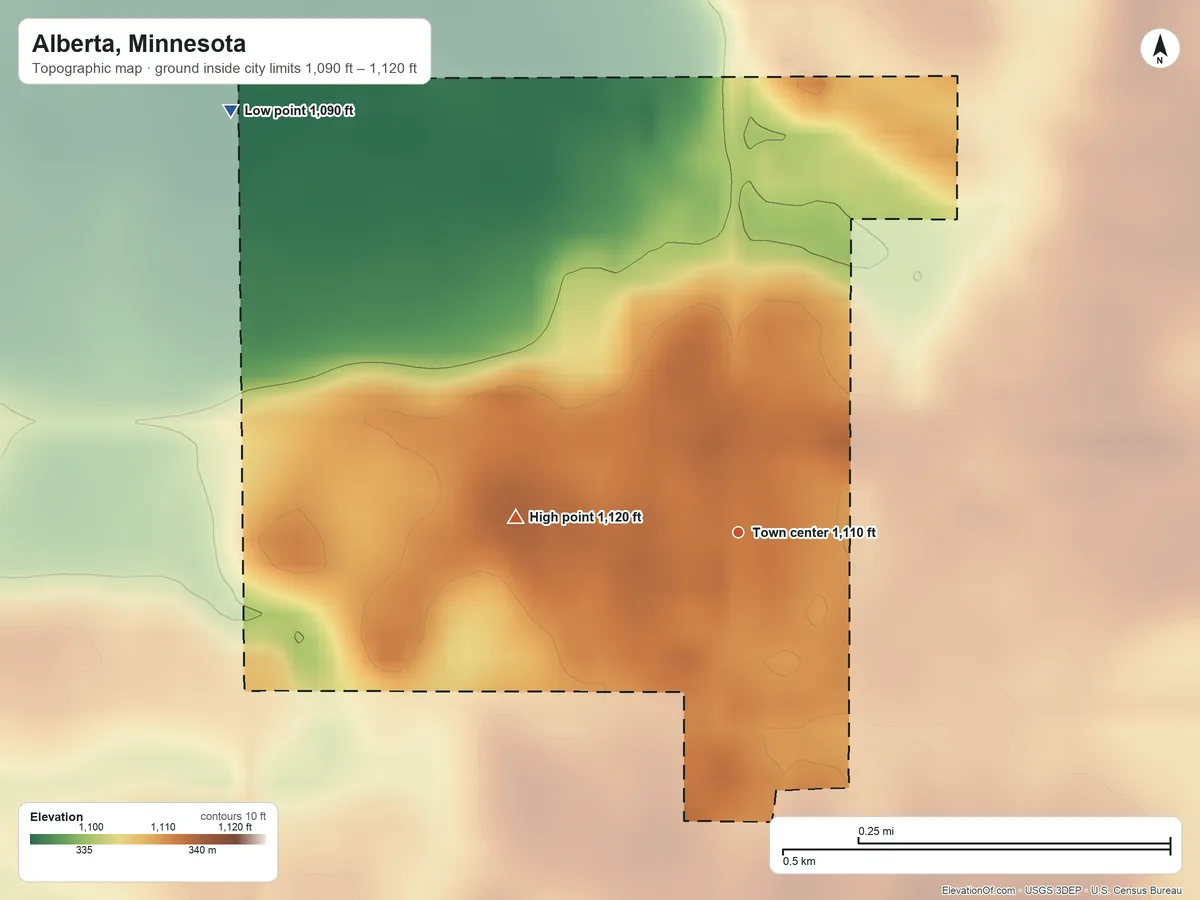Click the high point triangle marker
1200x900 pixels.
(x=515, y=516)
